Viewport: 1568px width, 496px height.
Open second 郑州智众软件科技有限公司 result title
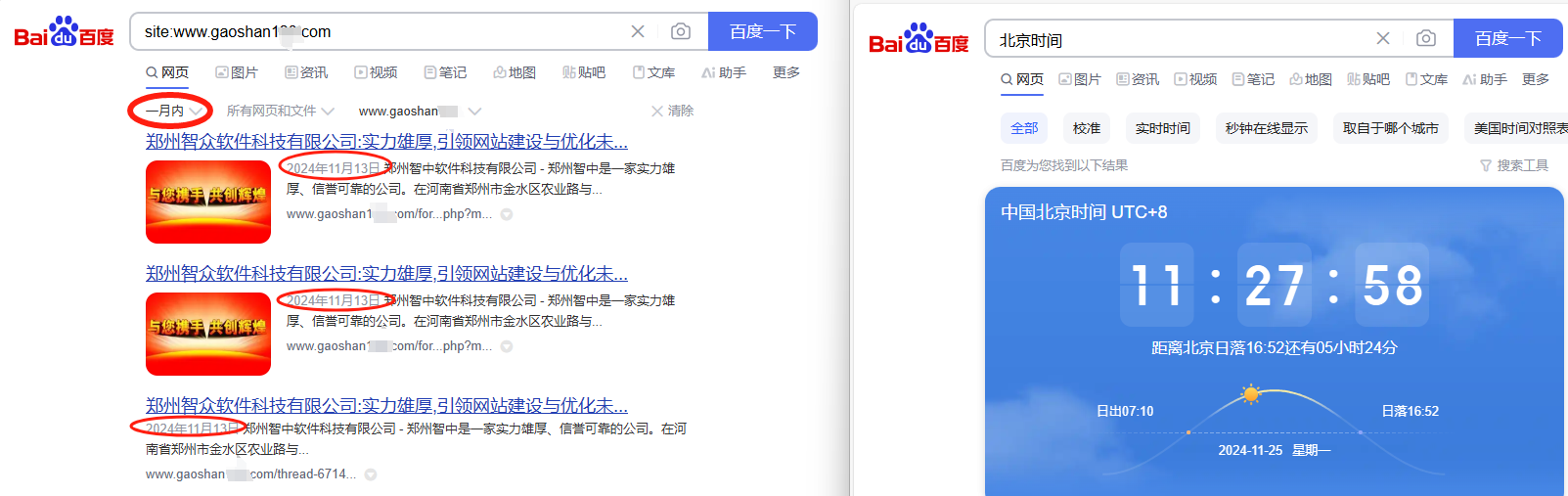386,273
